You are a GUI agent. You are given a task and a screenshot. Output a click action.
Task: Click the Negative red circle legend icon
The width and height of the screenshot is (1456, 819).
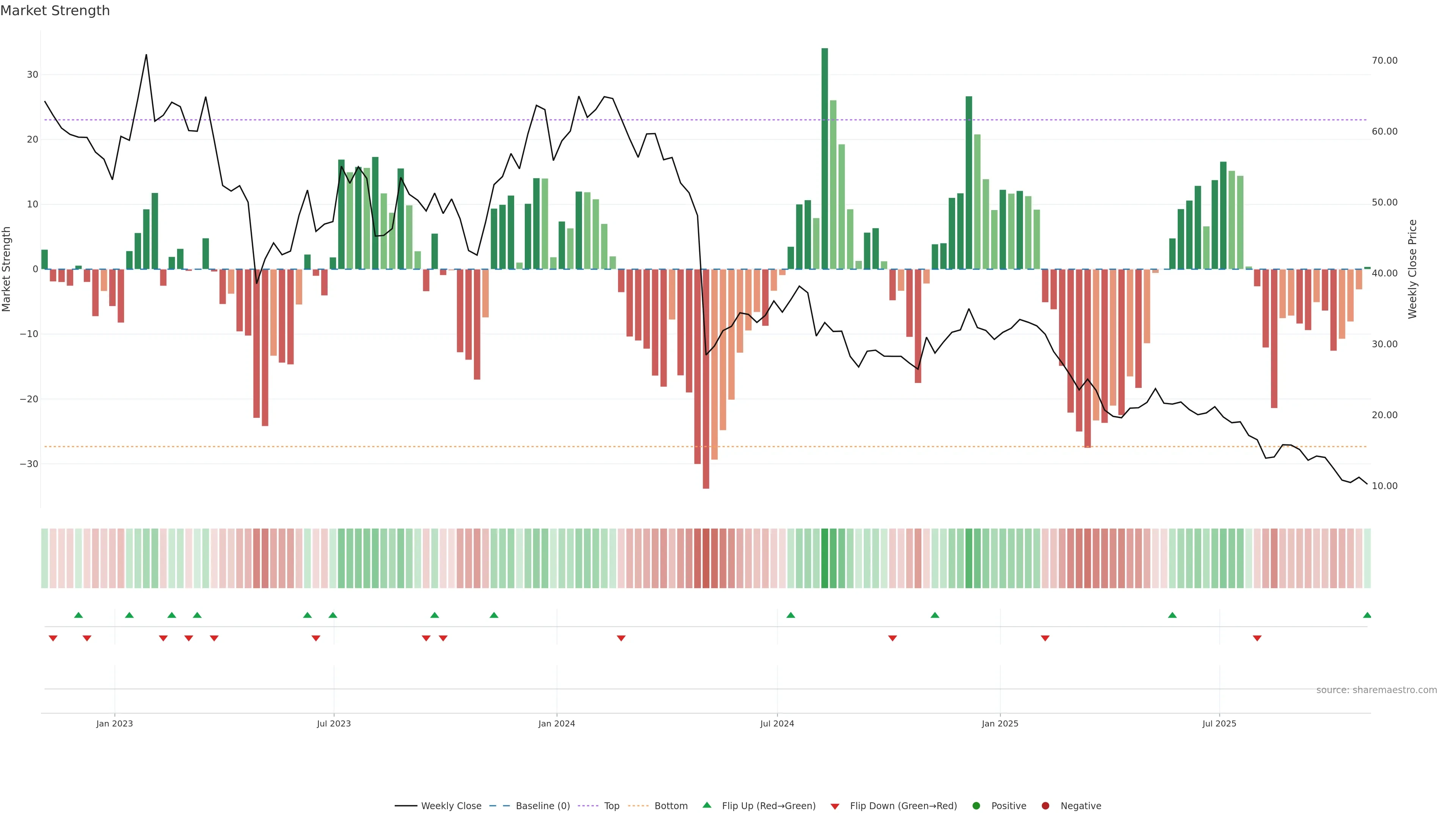click(x=1045, y=806)
